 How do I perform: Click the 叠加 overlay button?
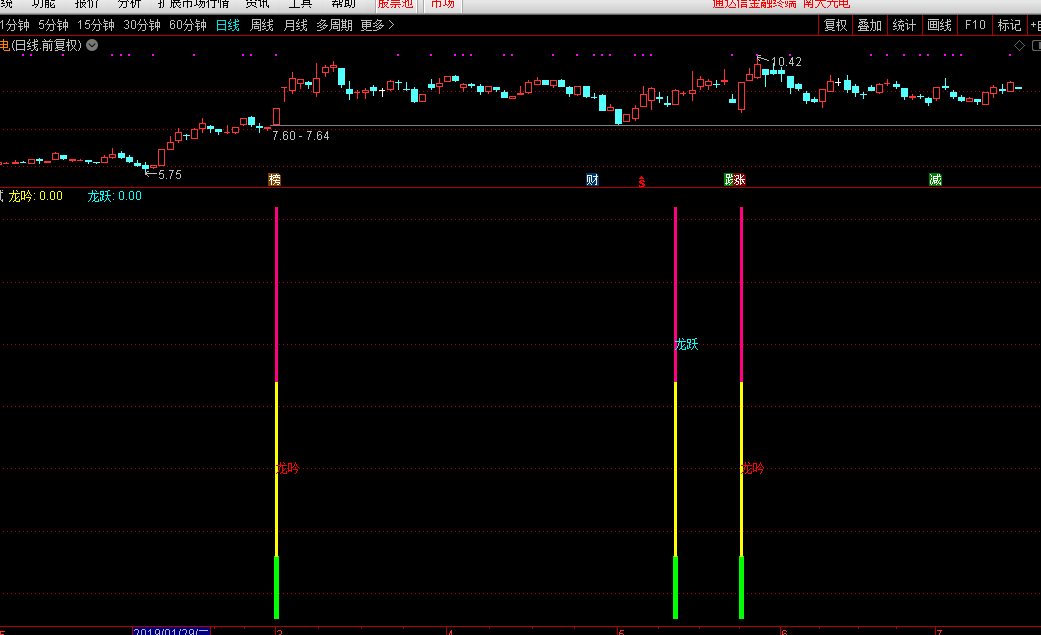pos(870,25)
